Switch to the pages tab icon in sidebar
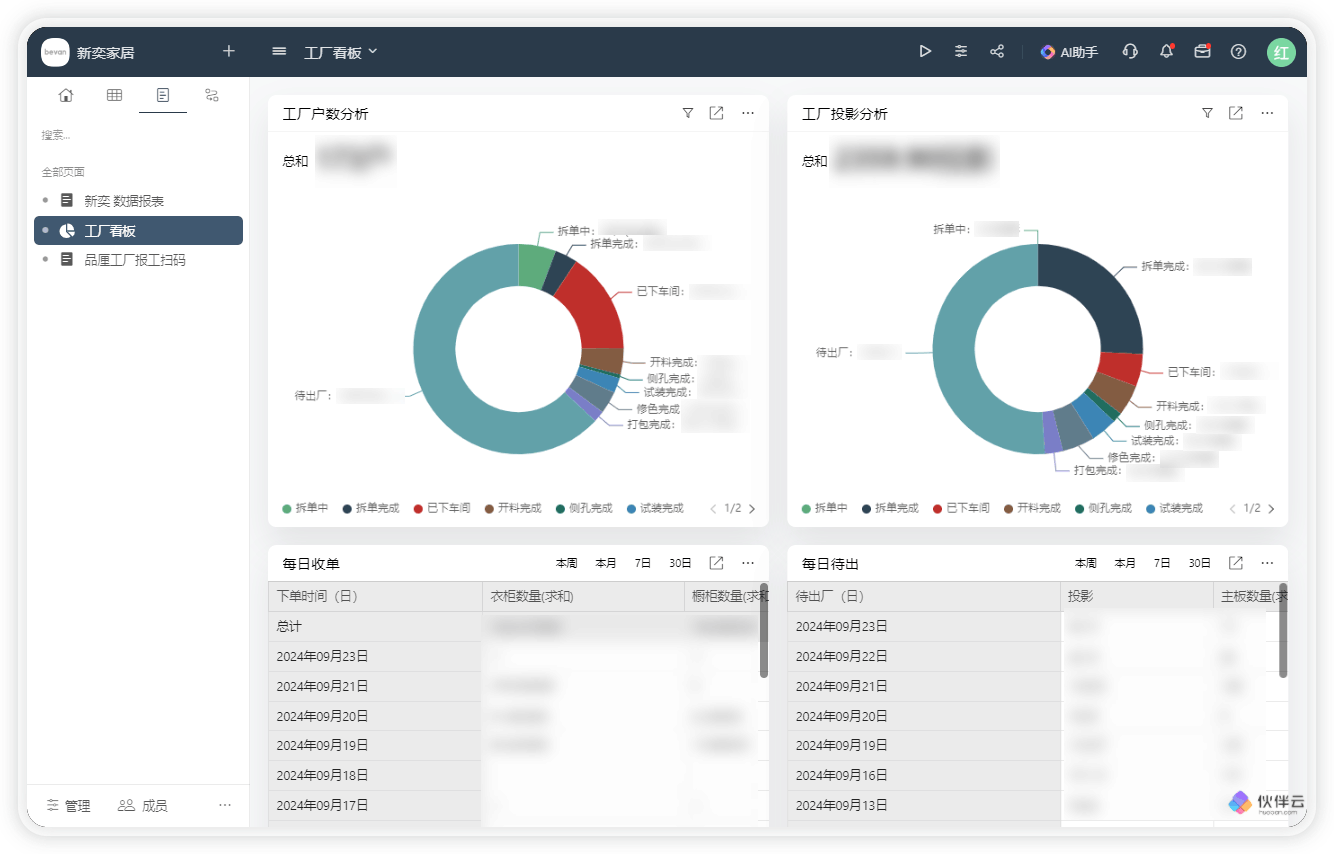 163,95
